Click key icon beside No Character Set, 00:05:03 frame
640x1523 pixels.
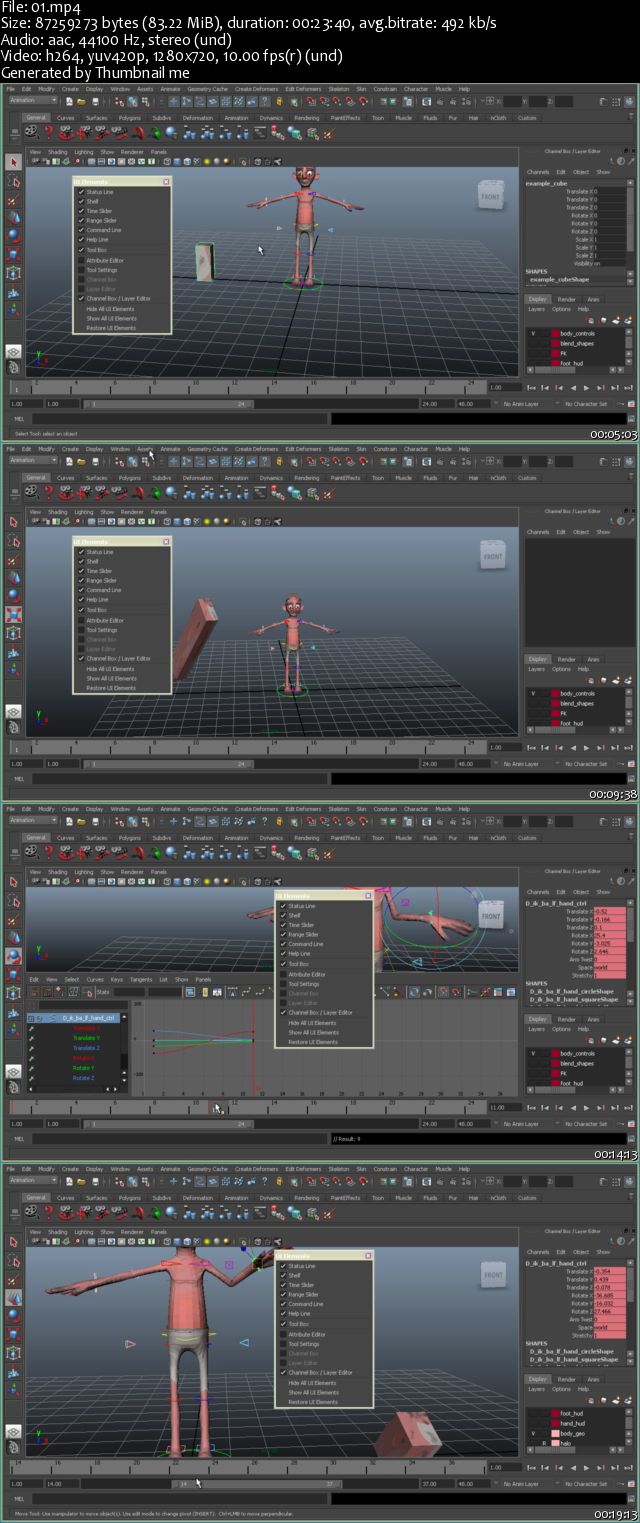click(621, 404)
